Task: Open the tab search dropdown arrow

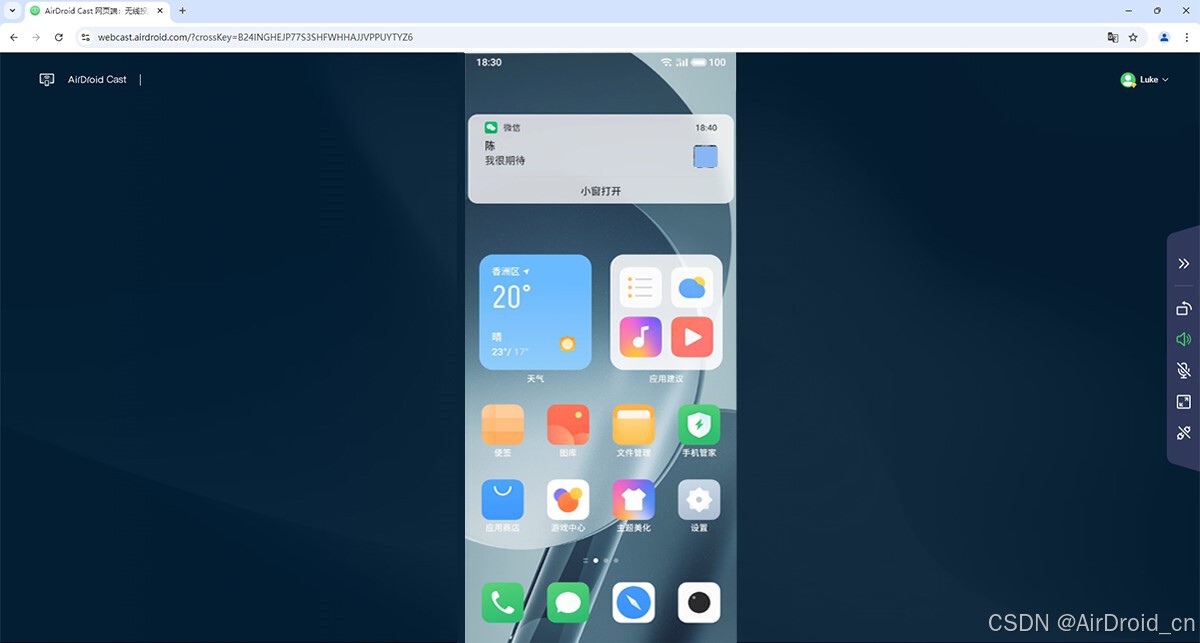Action: point(12,11)
